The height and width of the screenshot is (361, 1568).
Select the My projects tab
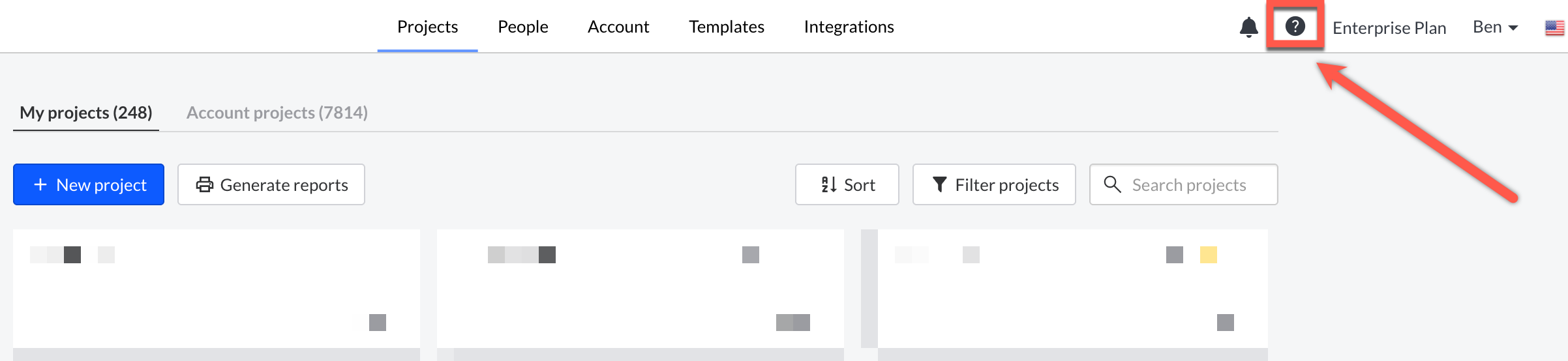pyautogui.click(x=85, y=113)
